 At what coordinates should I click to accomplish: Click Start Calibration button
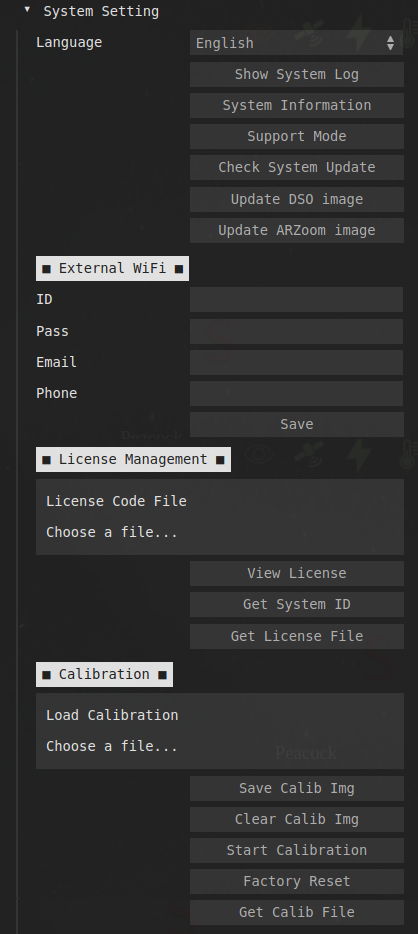coord(297,851)
